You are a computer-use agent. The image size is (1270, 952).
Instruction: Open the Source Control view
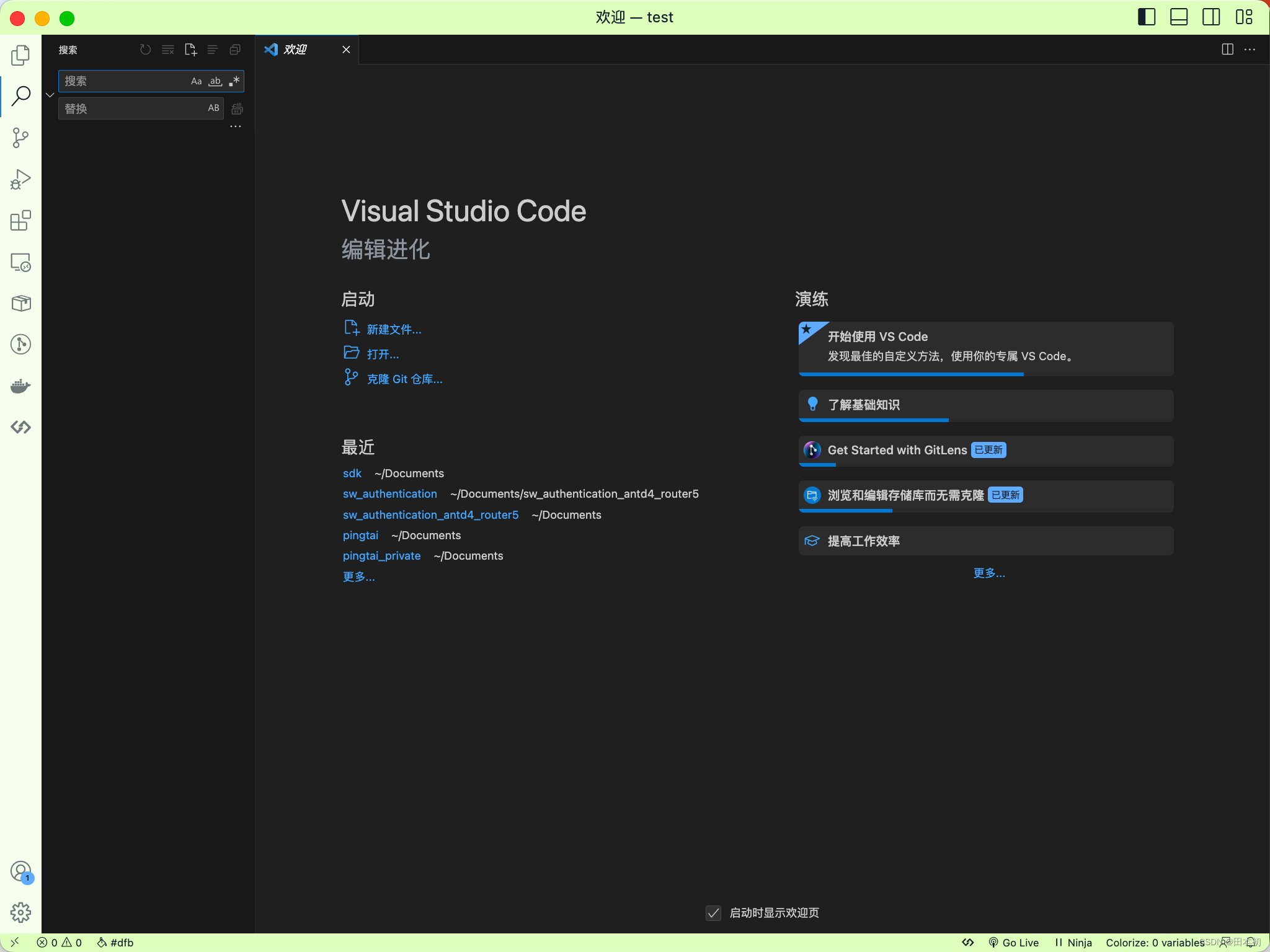pos(20,138)
